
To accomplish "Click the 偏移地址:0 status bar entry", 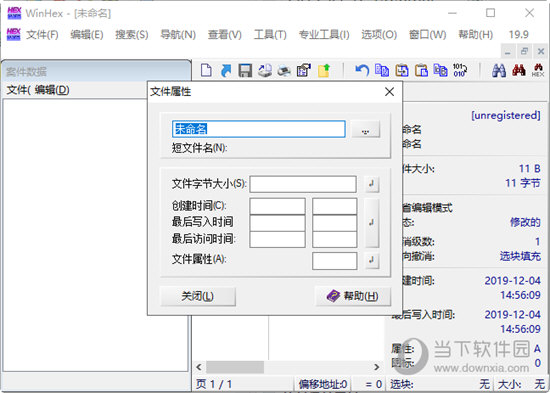I will pos(322,384).
